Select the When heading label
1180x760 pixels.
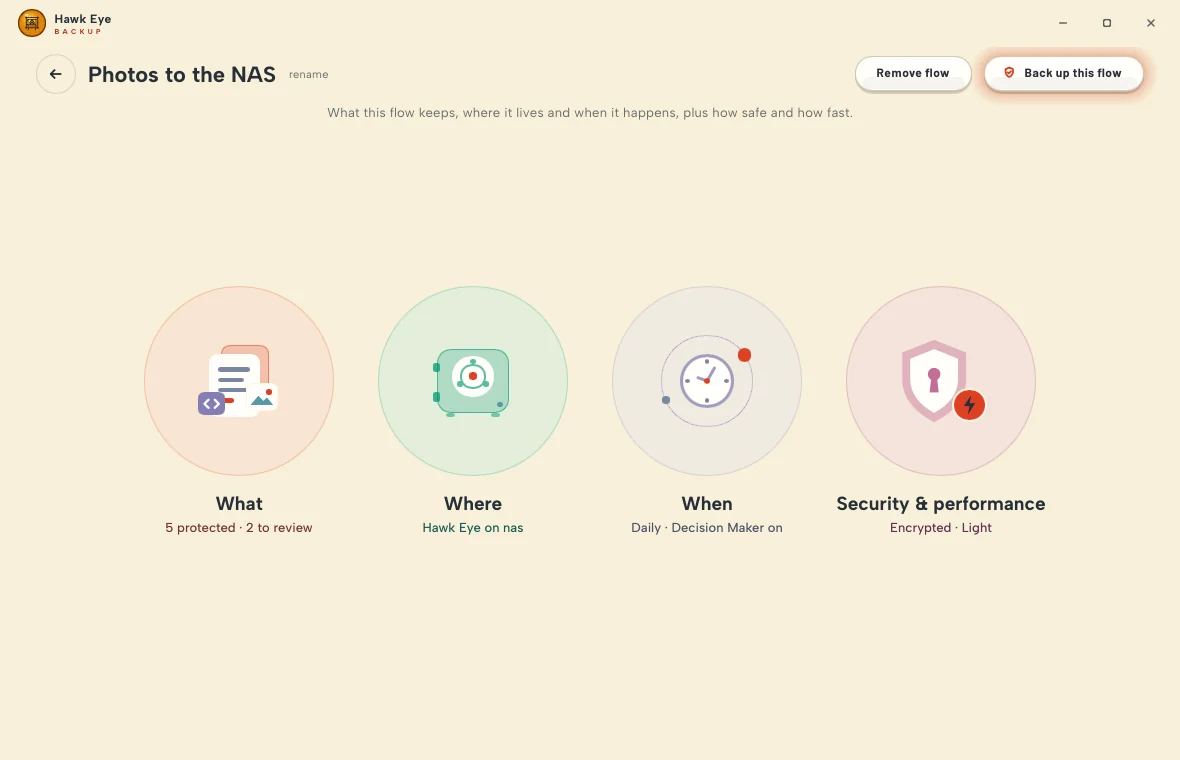707,503
